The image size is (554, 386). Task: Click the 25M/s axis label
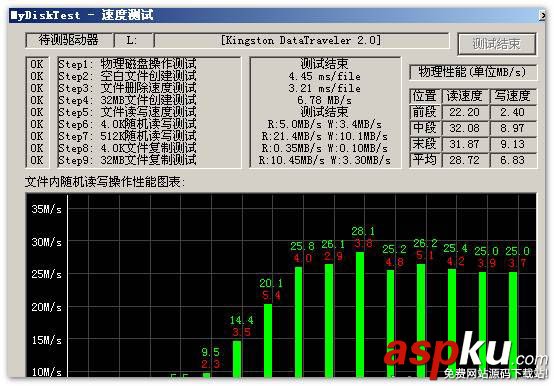pyautogui.click(x=46, y=274)
